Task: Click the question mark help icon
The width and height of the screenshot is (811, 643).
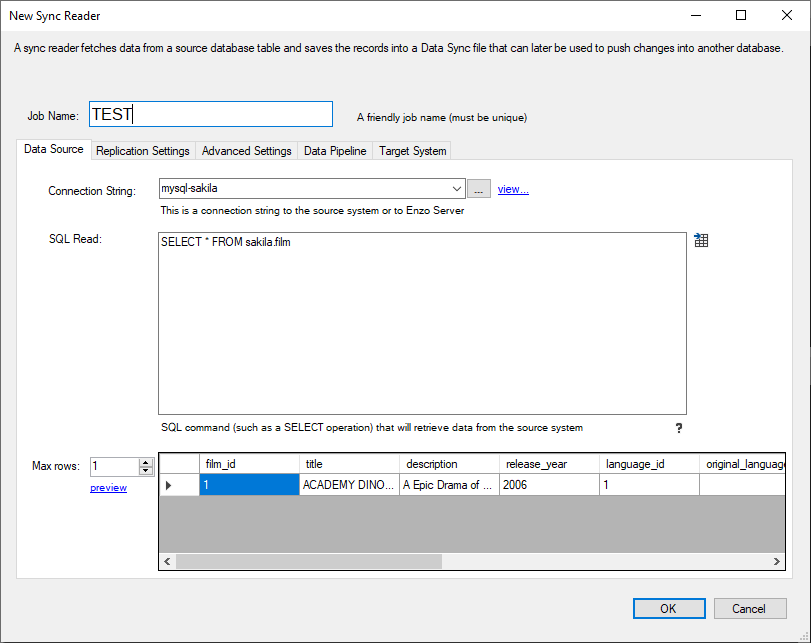Action: tap(679, 428)
